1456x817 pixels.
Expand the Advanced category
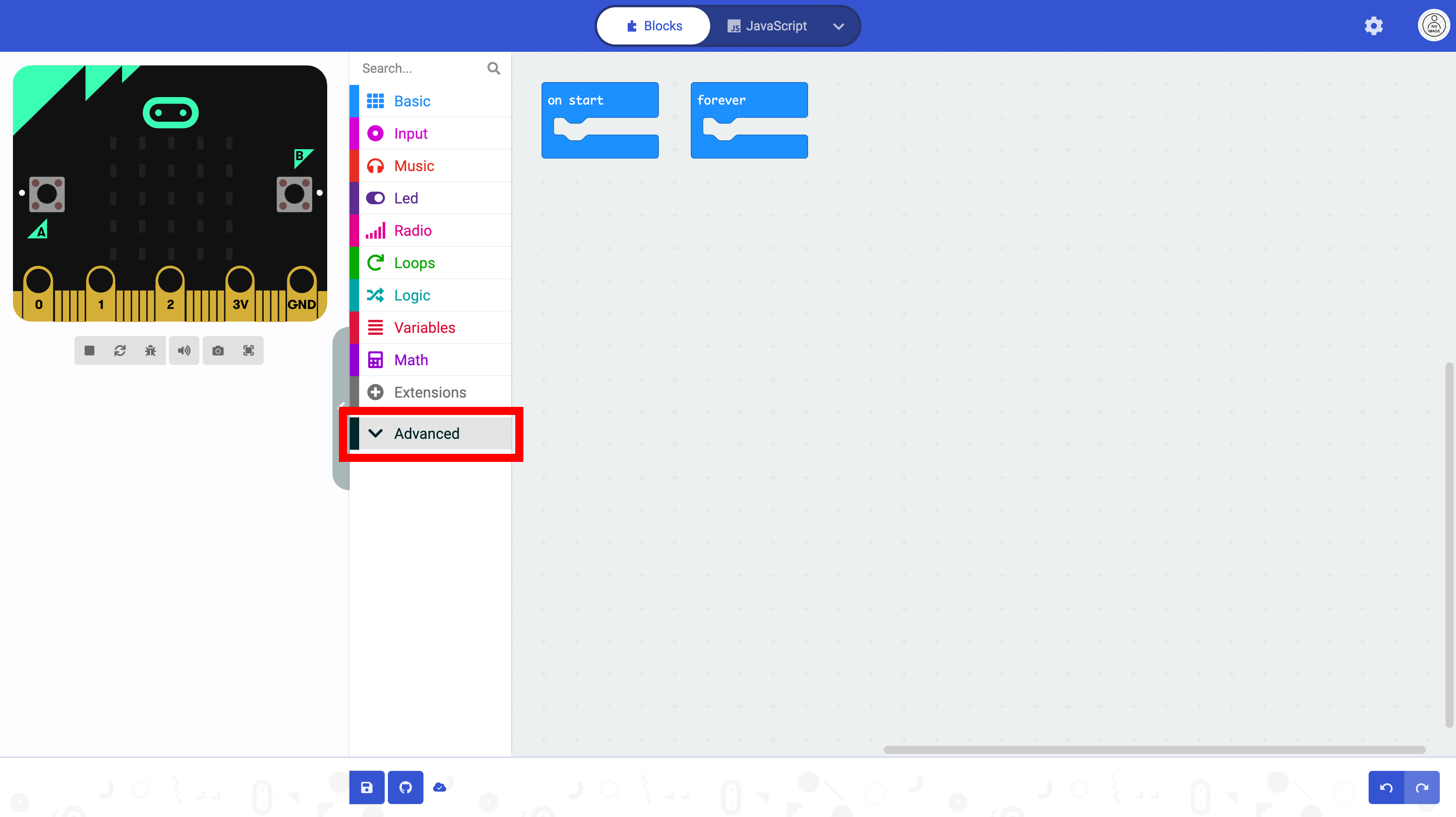[x=427, y=434]
